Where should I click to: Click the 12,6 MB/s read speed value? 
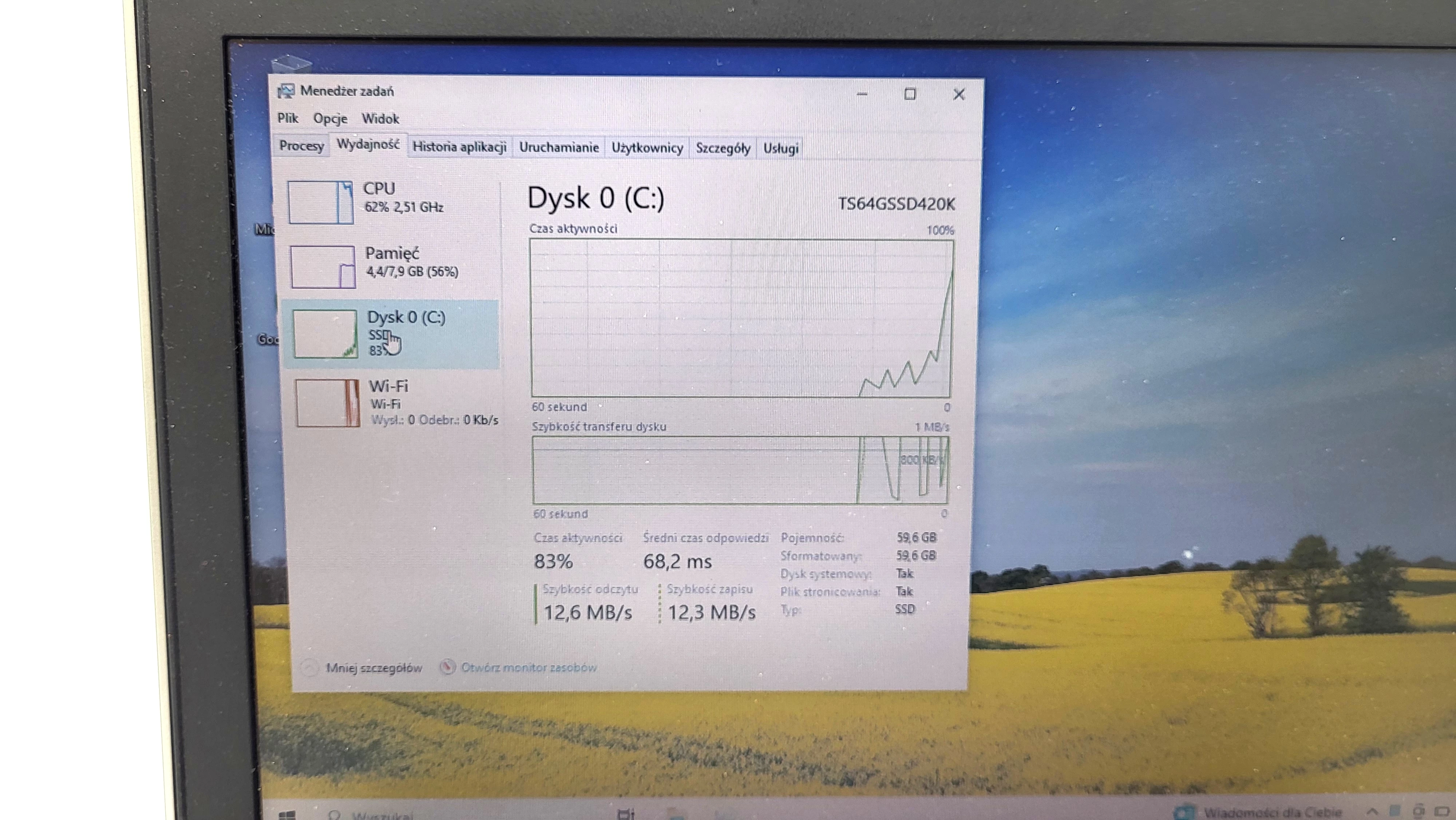(x=588, y=612)
